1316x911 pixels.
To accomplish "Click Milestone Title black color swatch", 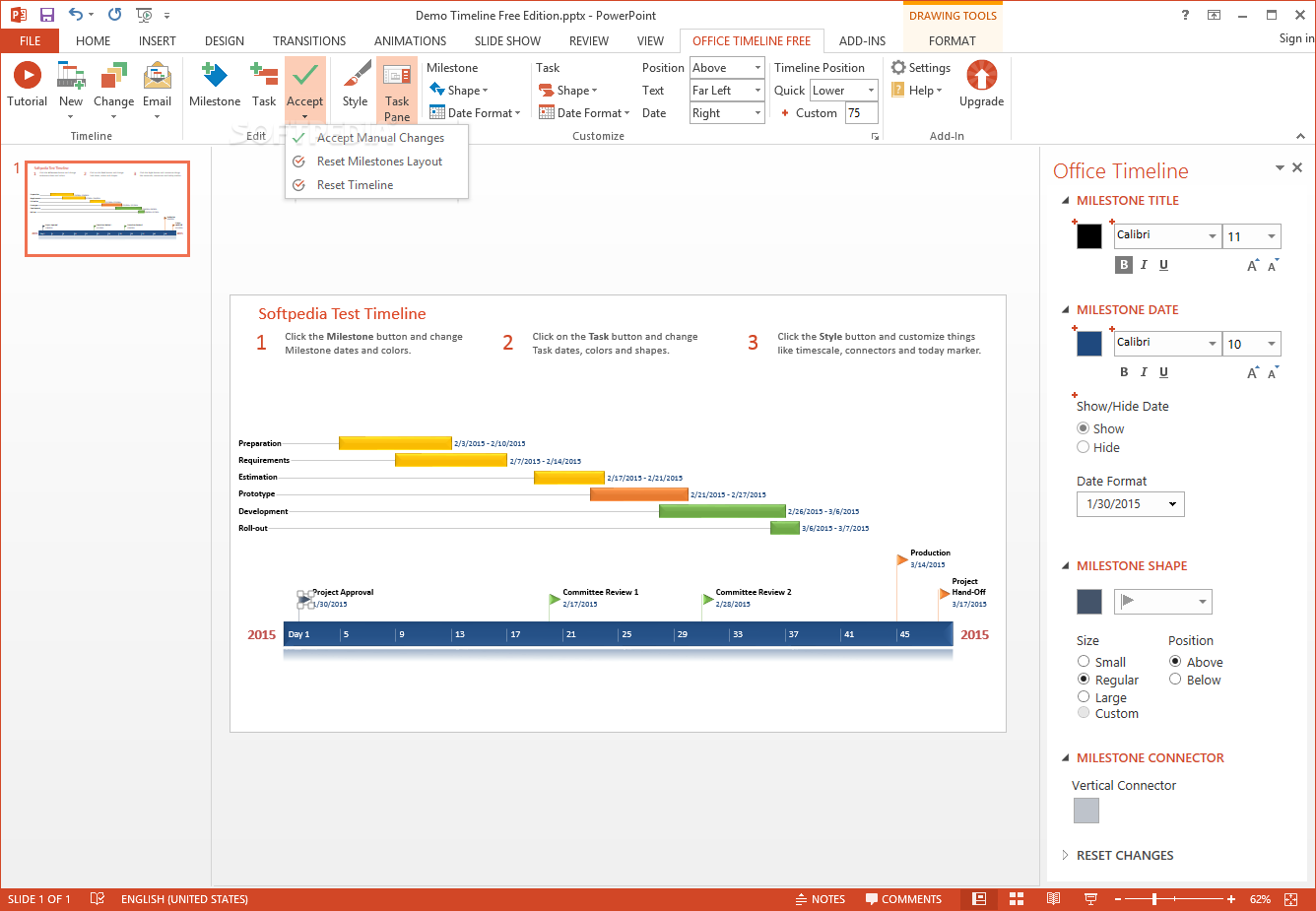I will [1089, 236].
